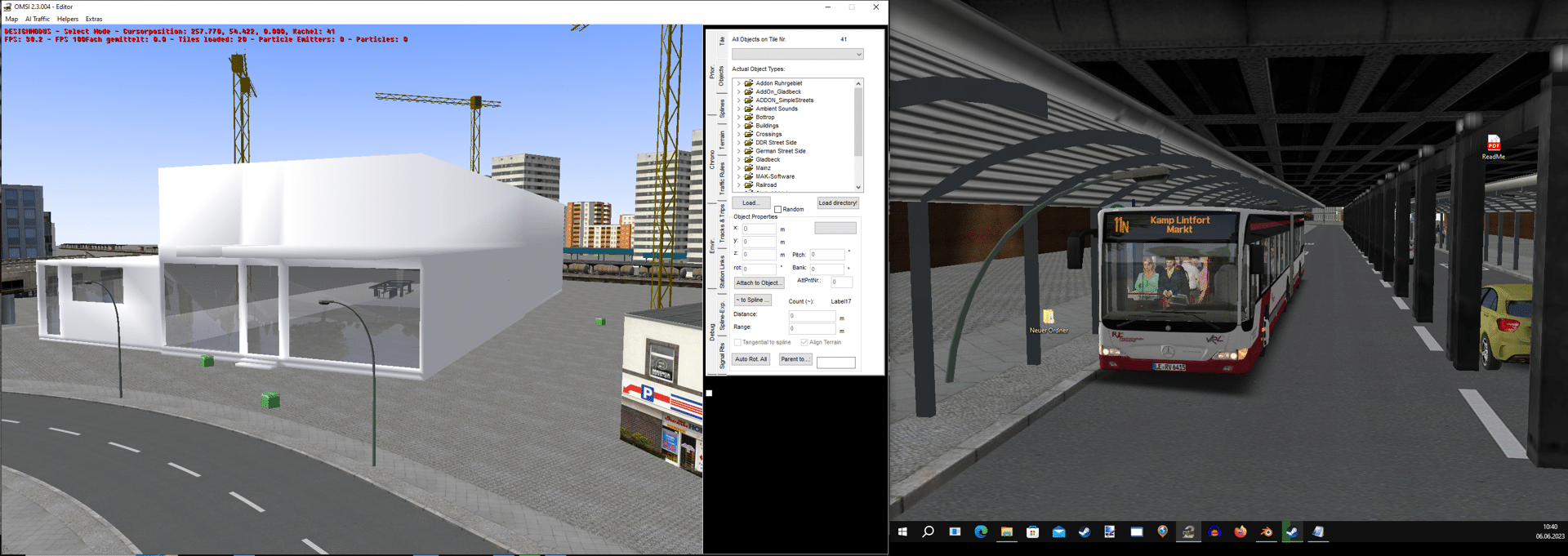Expand the Crossings object type

tap(739, 134)
